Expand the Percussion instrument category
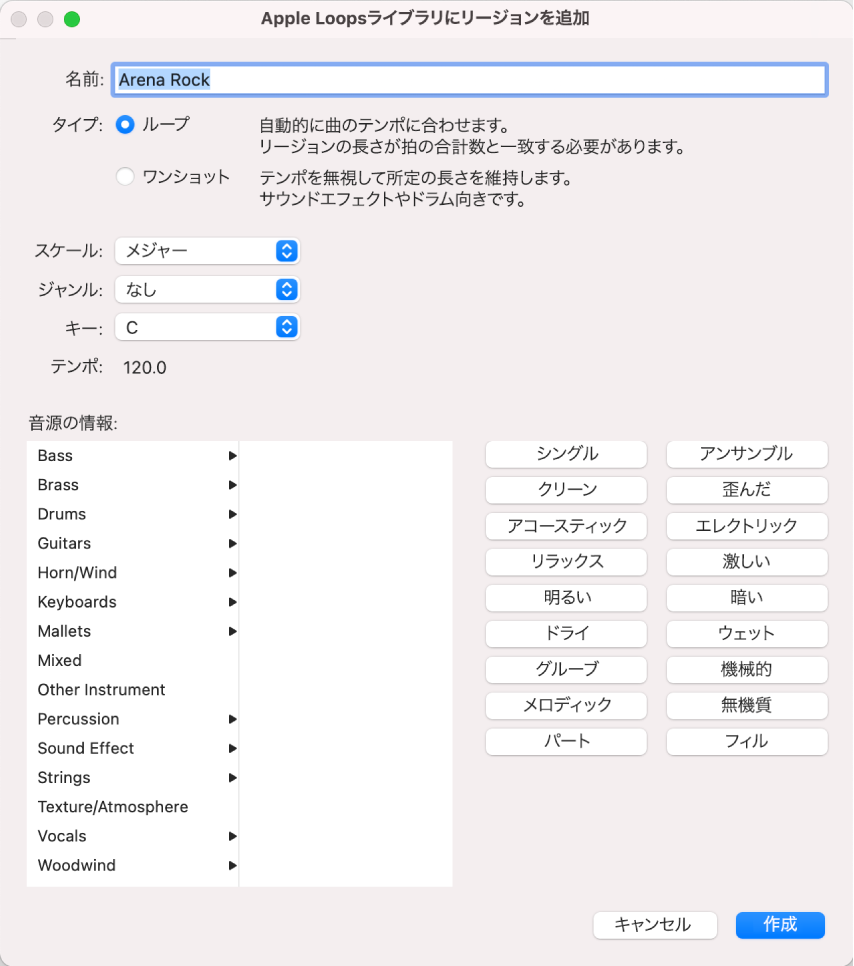Image resolution: width=854 pixels, height=966 pixels. [x=132, y=719]
